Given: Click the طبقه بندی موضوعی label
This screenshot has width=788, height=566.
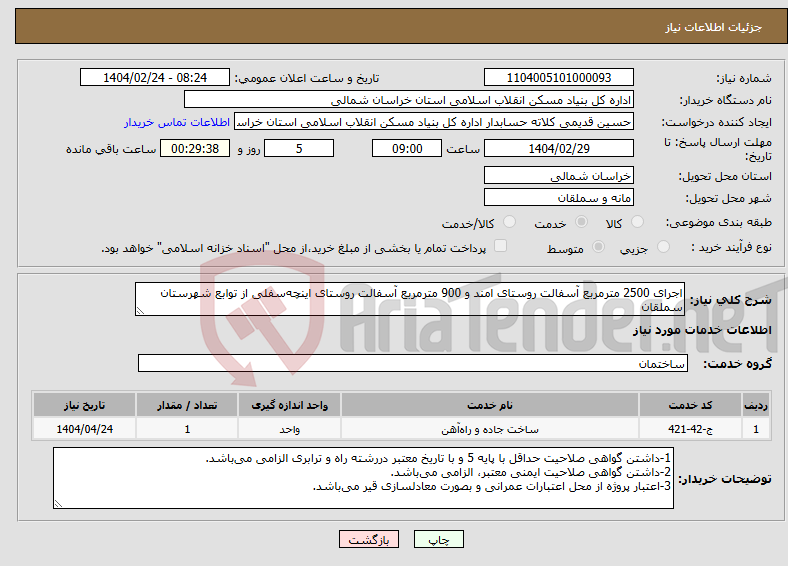Looking at the screenshot, I should [719, 222].
